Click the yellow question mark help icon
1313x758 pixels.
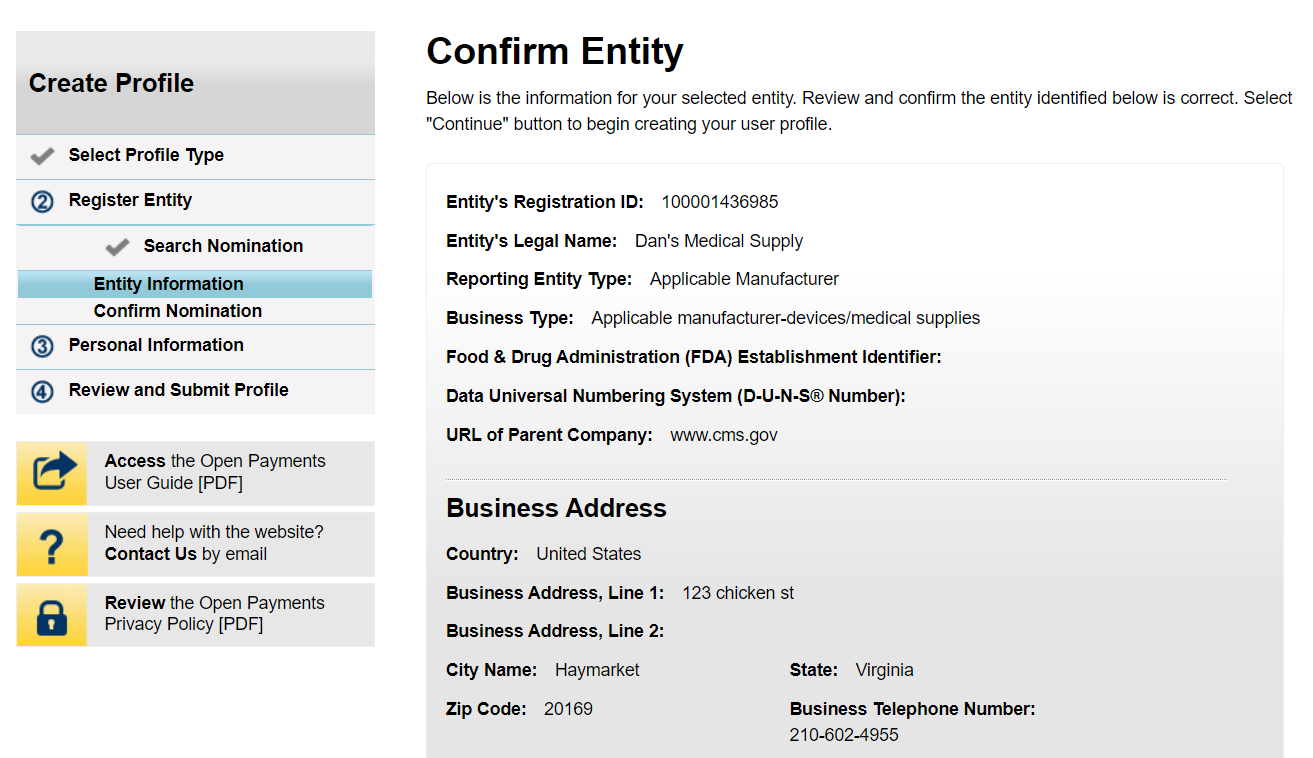[x=52, y=545]
